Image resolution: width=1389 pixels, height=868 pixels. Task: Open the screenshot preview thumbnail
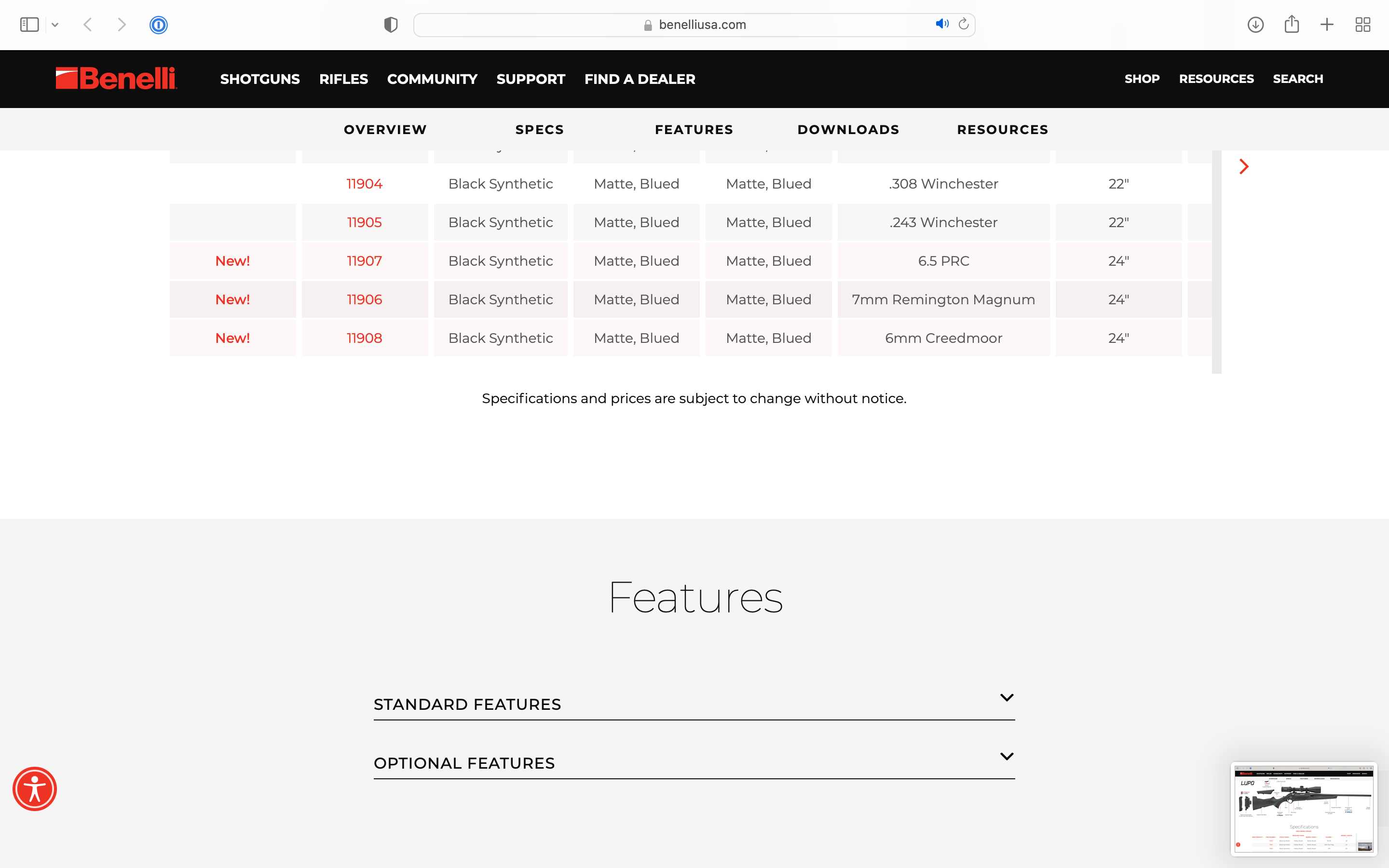[x=1304, y=809]
